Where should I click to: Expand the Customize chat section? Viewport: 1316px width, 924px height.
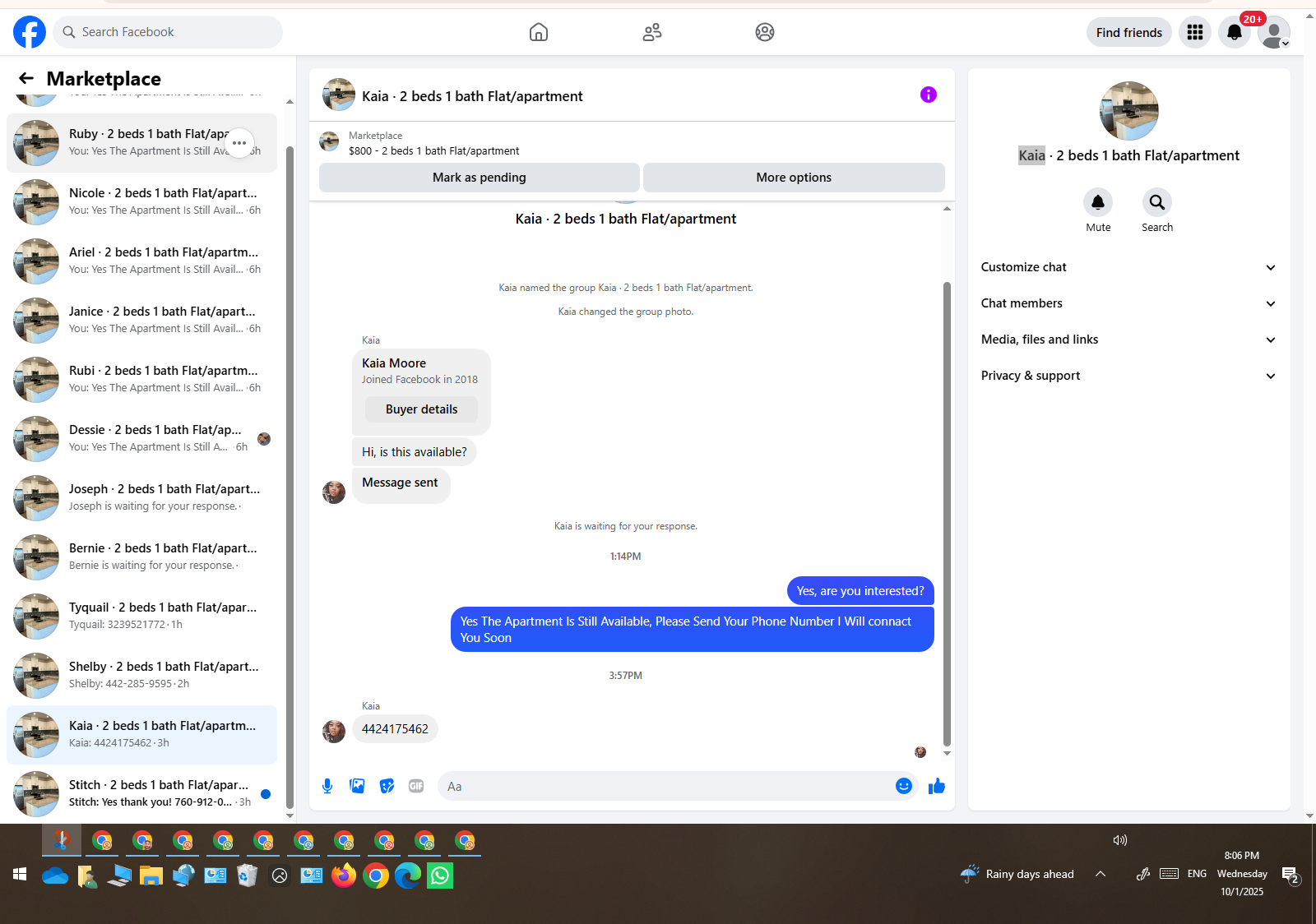tap(1128, 267)
